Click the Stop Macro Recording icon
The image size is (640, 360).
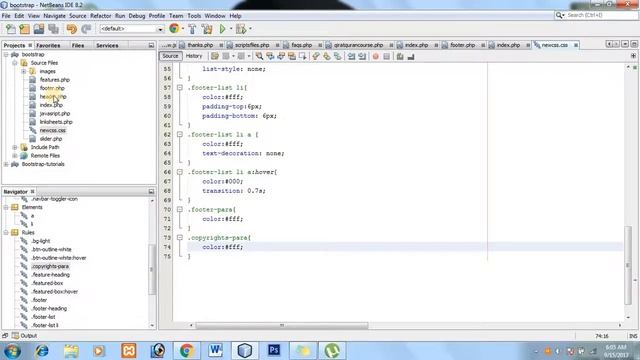point(387,56)
